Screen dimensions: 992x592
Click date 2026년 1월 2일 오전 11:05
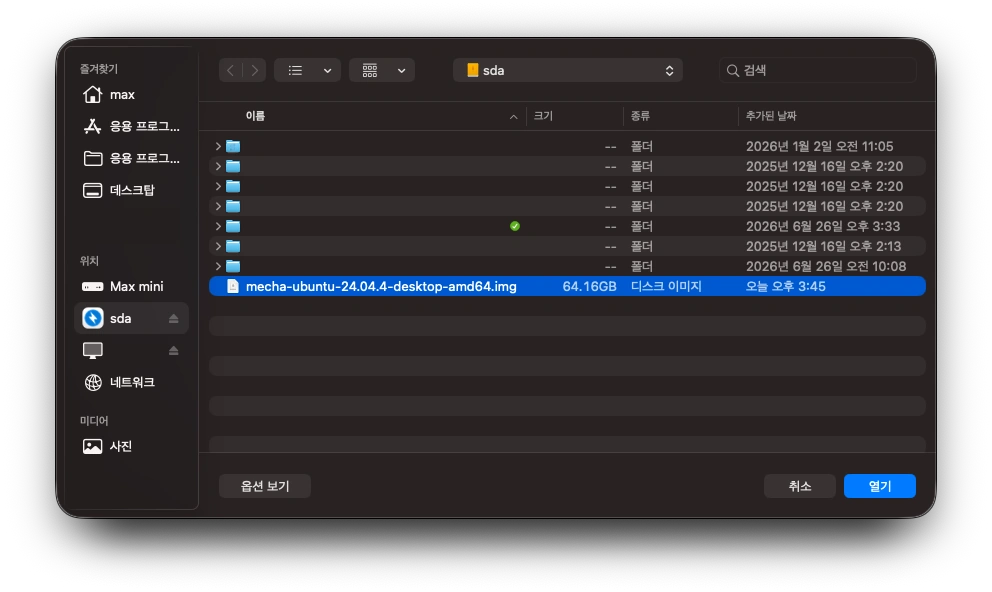tap(819, 146)
